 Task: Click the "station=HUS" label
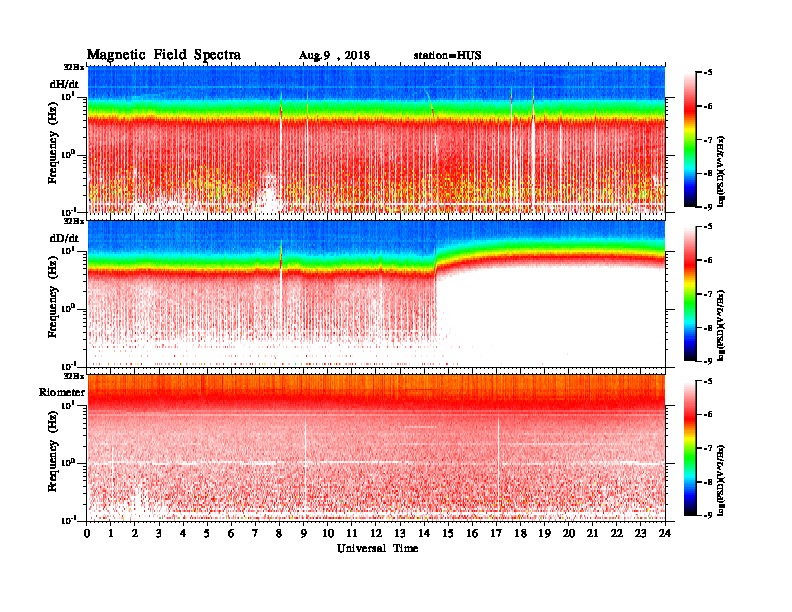(x=447, y=56)
